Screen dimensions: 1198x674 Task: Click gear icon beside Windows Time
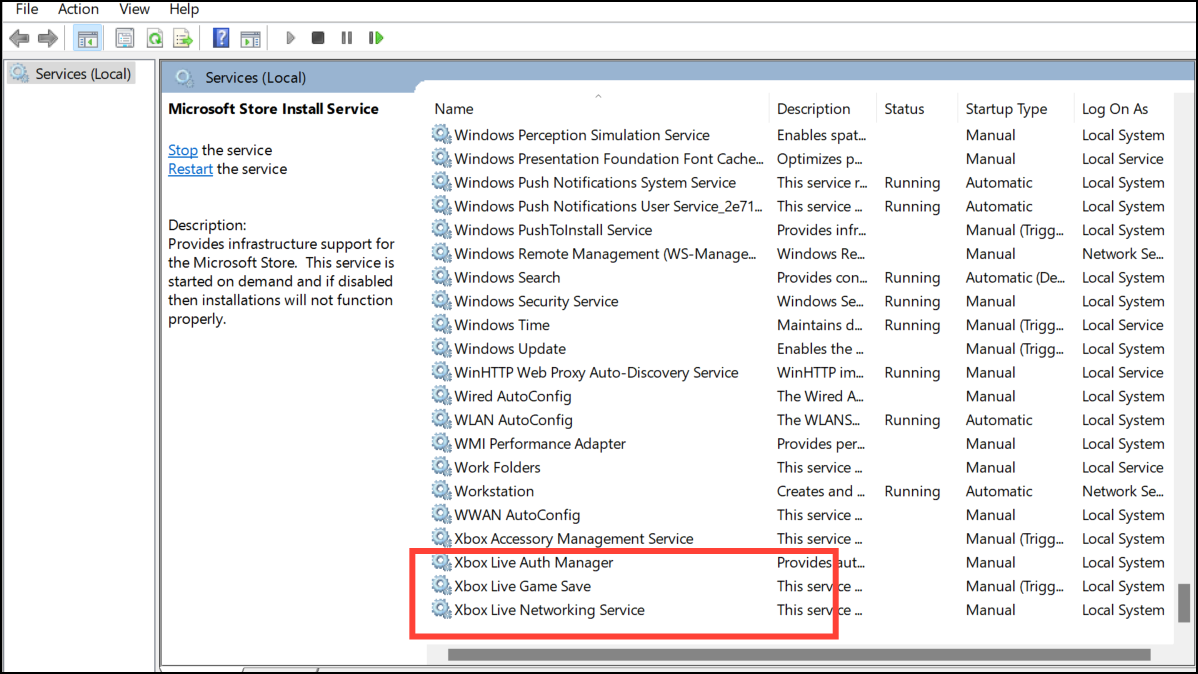point(442,324)
